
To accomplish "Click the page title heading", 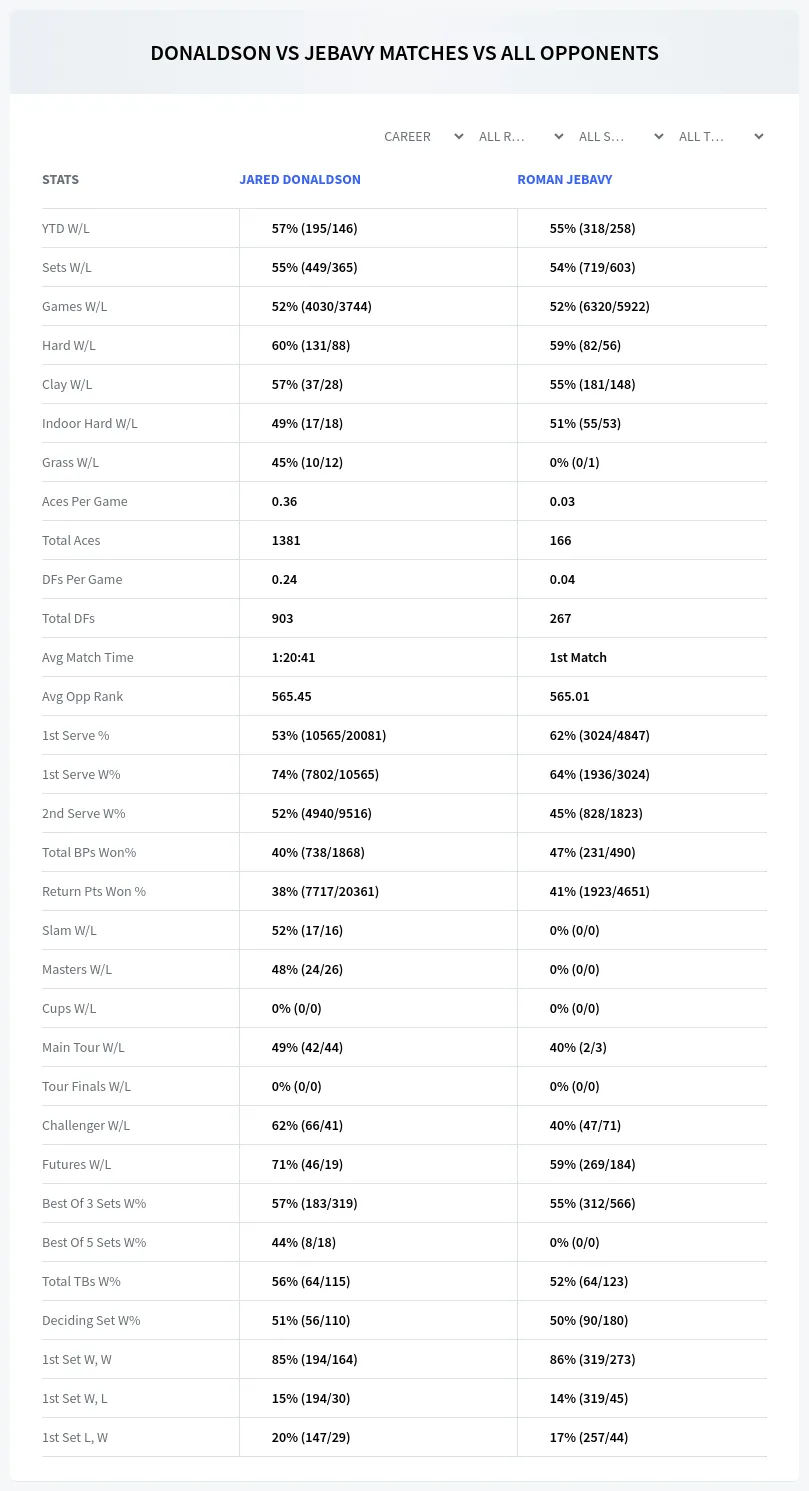I will pos(404,53).
